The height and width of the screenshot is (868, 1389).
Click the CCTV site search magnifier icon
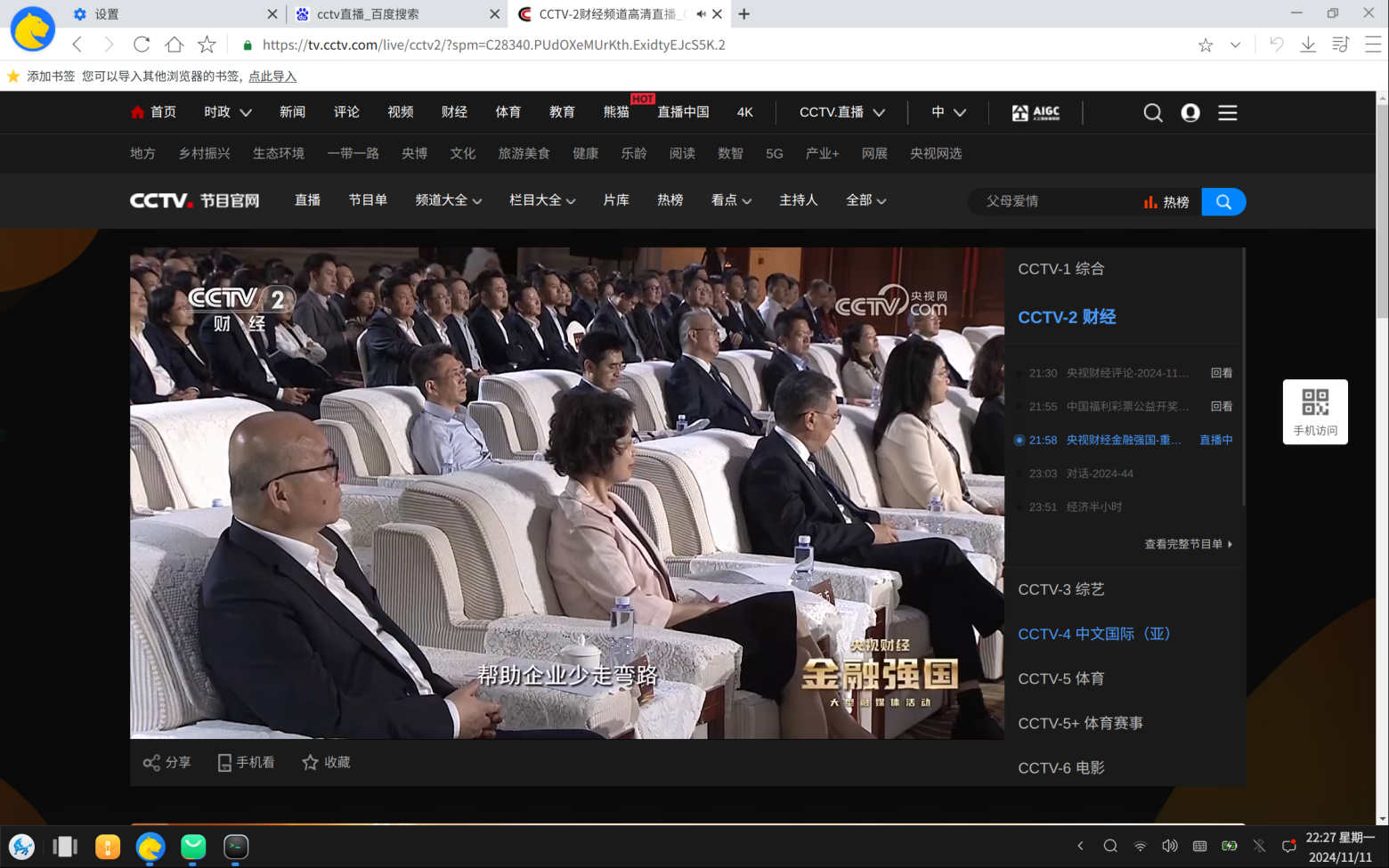pyautogui.click(x=1153, y=112)
